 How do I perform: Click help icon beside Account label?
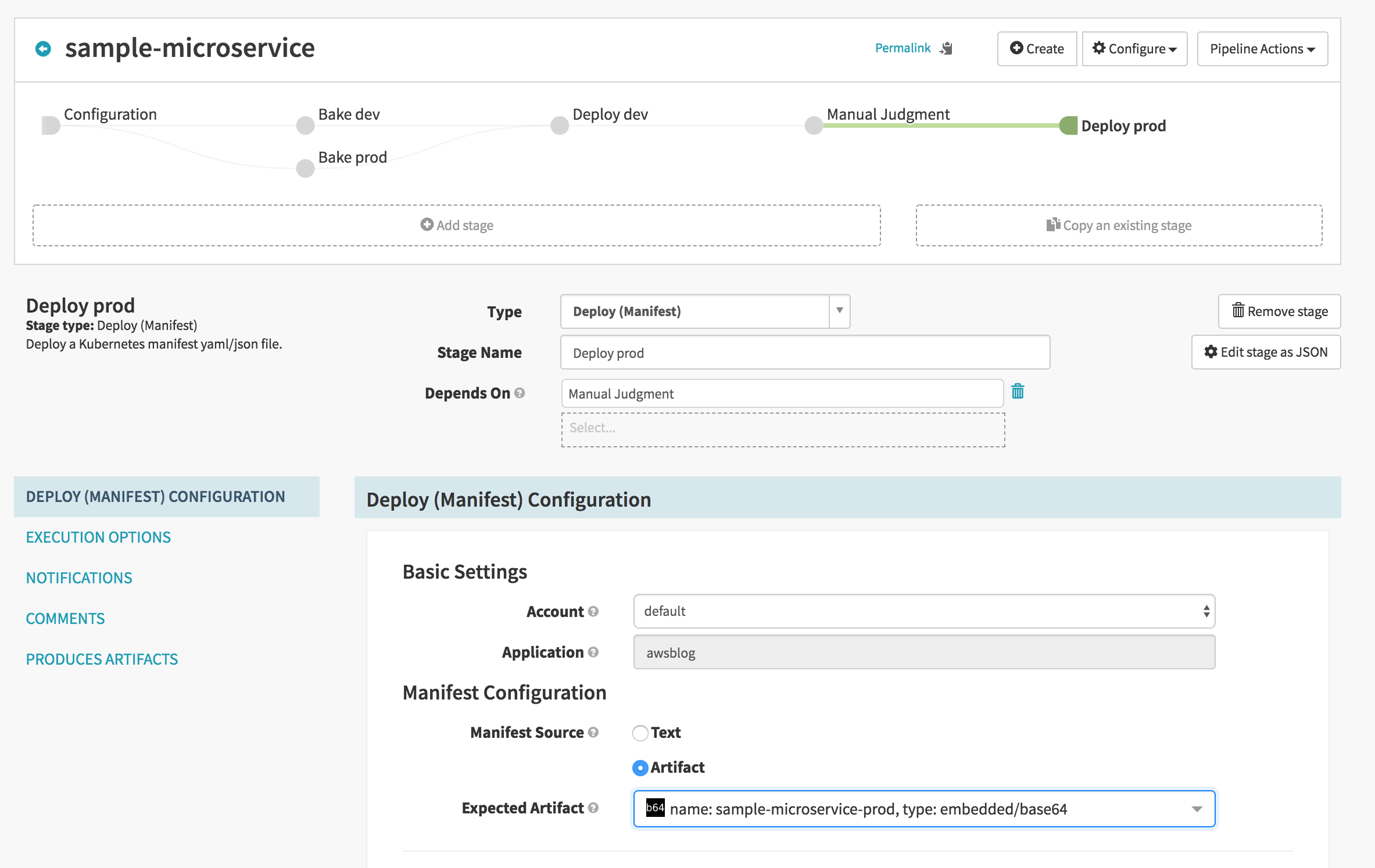(593, 611)
